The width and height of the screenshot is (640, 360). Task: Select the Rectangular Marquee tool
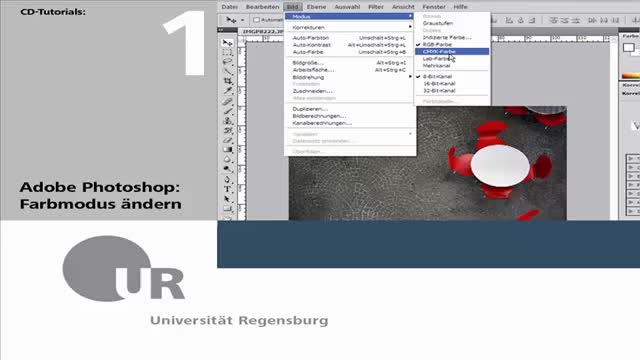click(227, 53)
